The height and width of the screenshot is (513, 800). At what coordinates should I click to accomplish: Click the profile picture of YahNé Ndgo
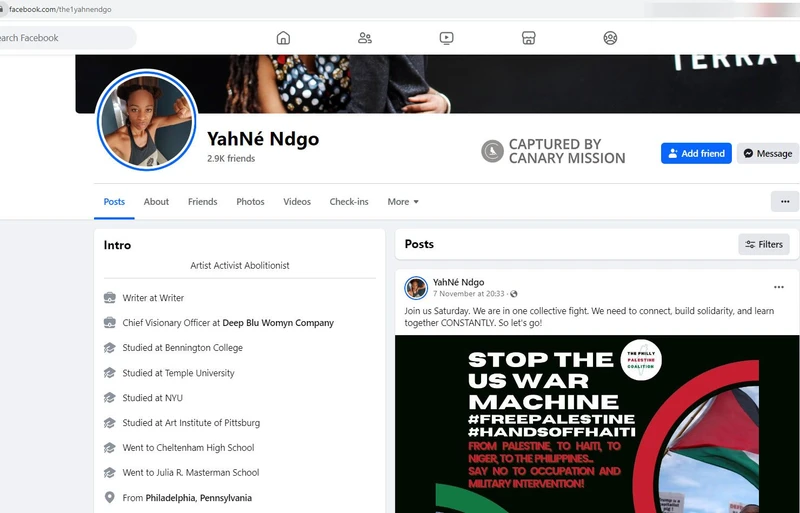click(x=146, y=120)
